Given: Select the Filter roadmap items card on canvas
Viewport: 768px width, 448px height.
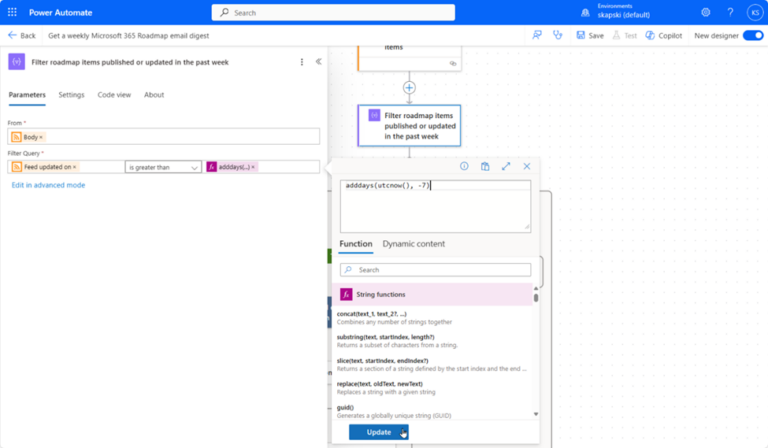Looking at the screenshot, I should (409, 126).
